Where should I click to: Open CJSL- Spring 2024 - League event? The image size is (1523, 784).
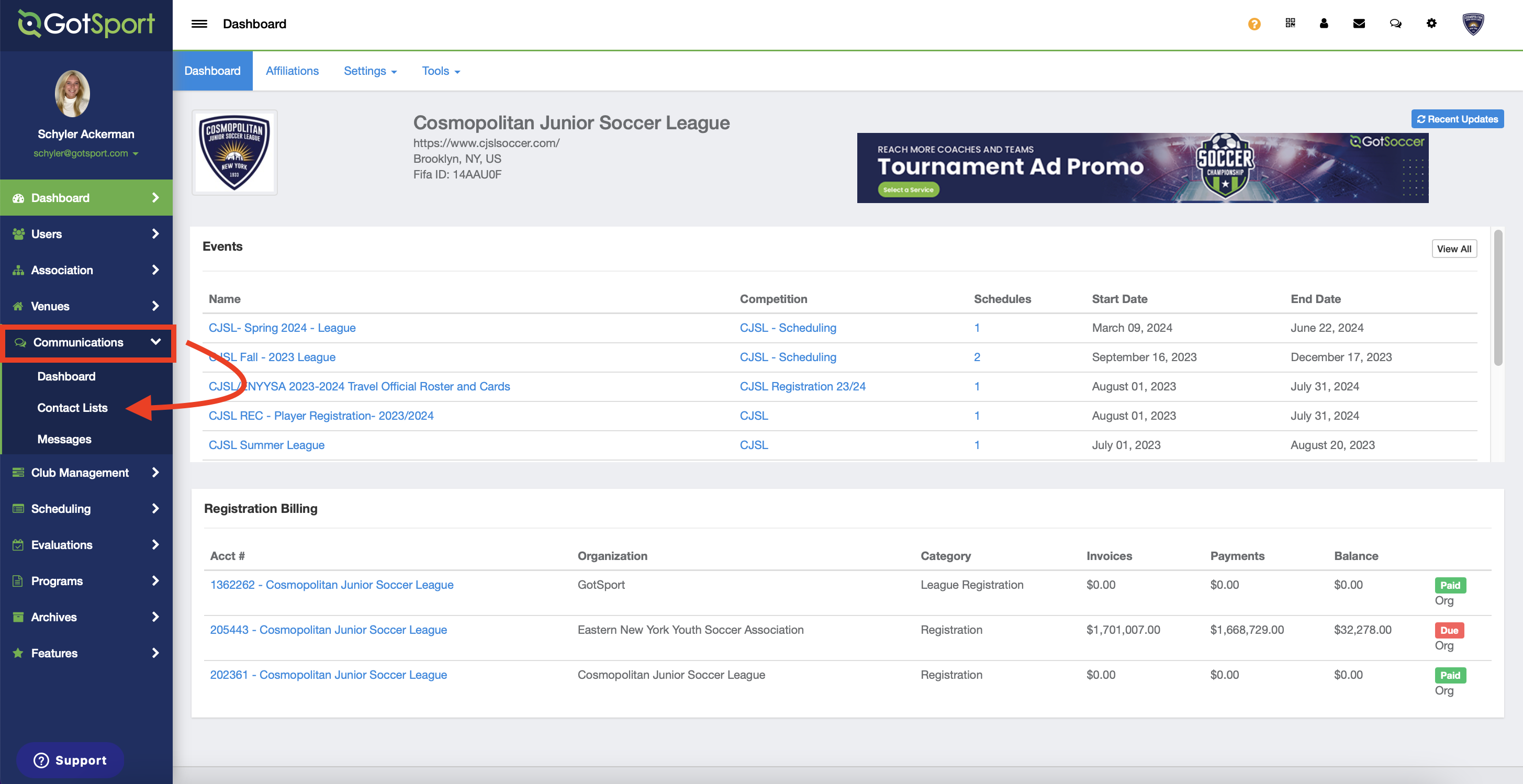click(282, 328)
